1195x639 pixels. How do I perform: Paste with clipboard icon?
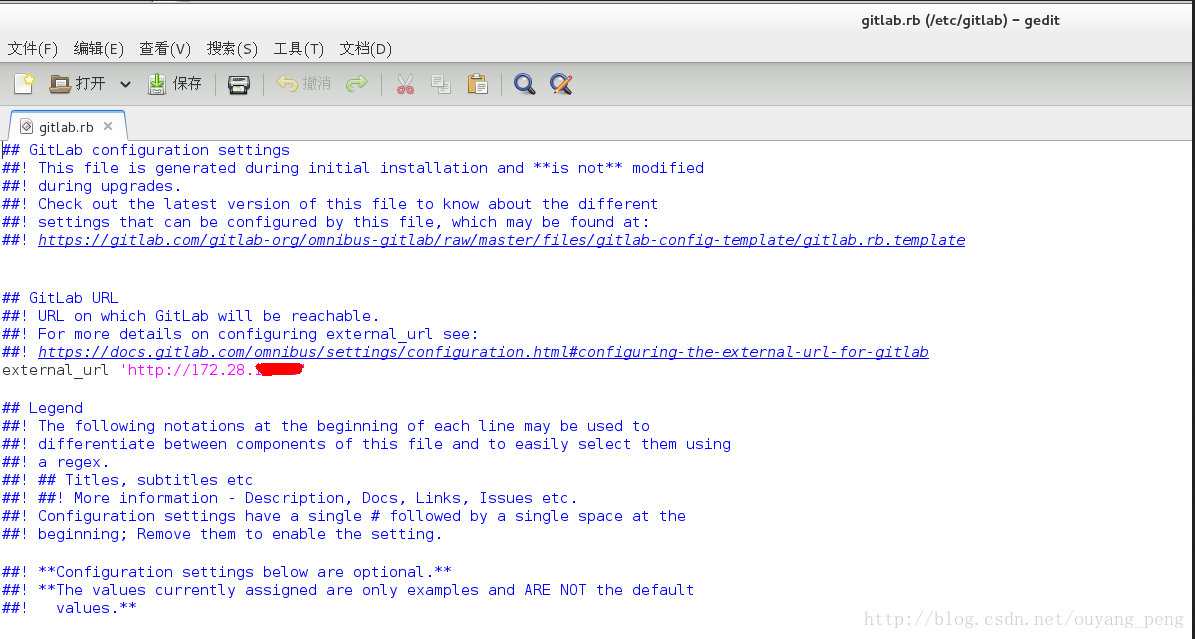point(478,84)
